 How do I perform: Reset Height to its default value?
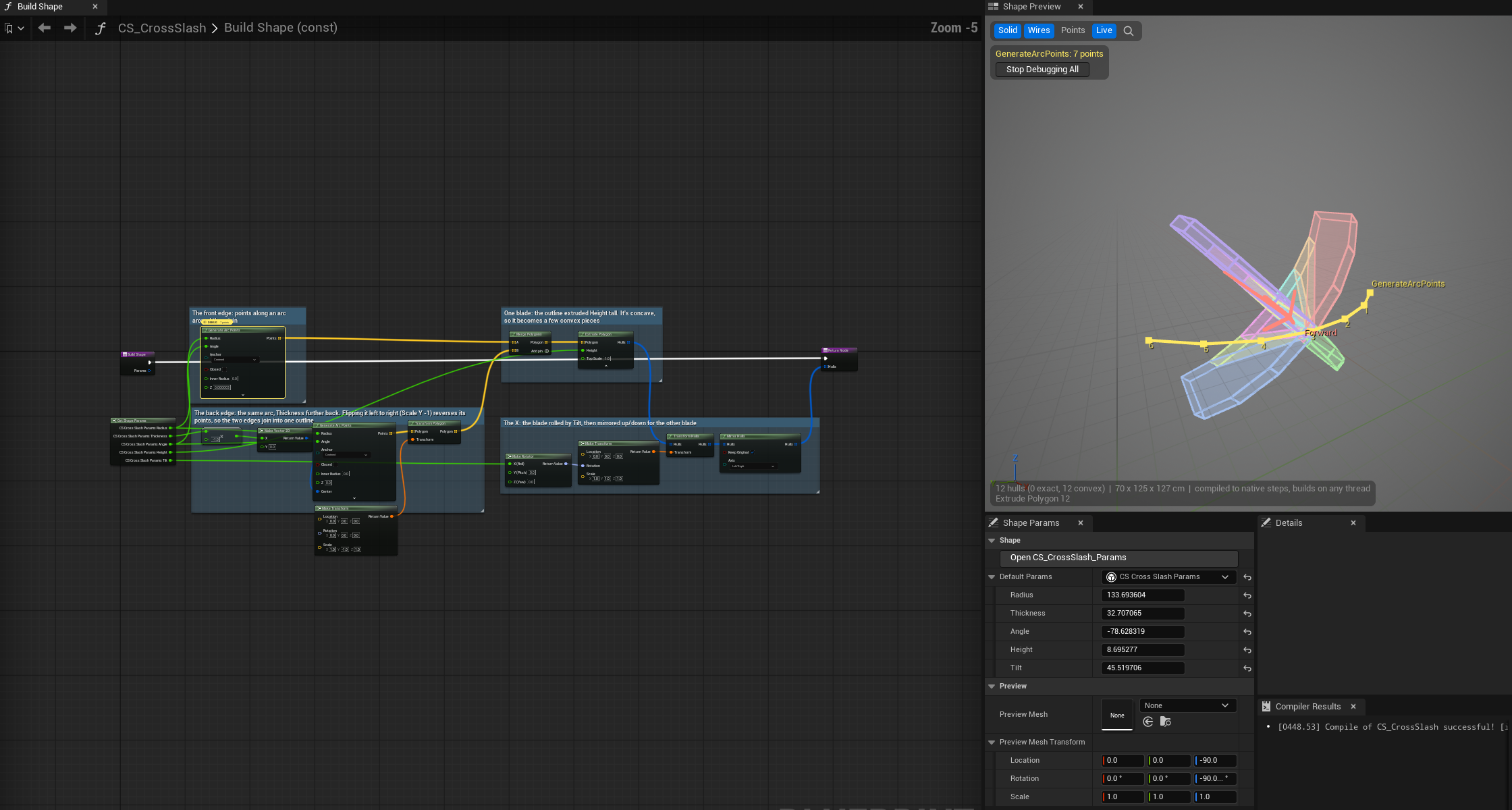pyautogui.click(x=1247, y=650)
